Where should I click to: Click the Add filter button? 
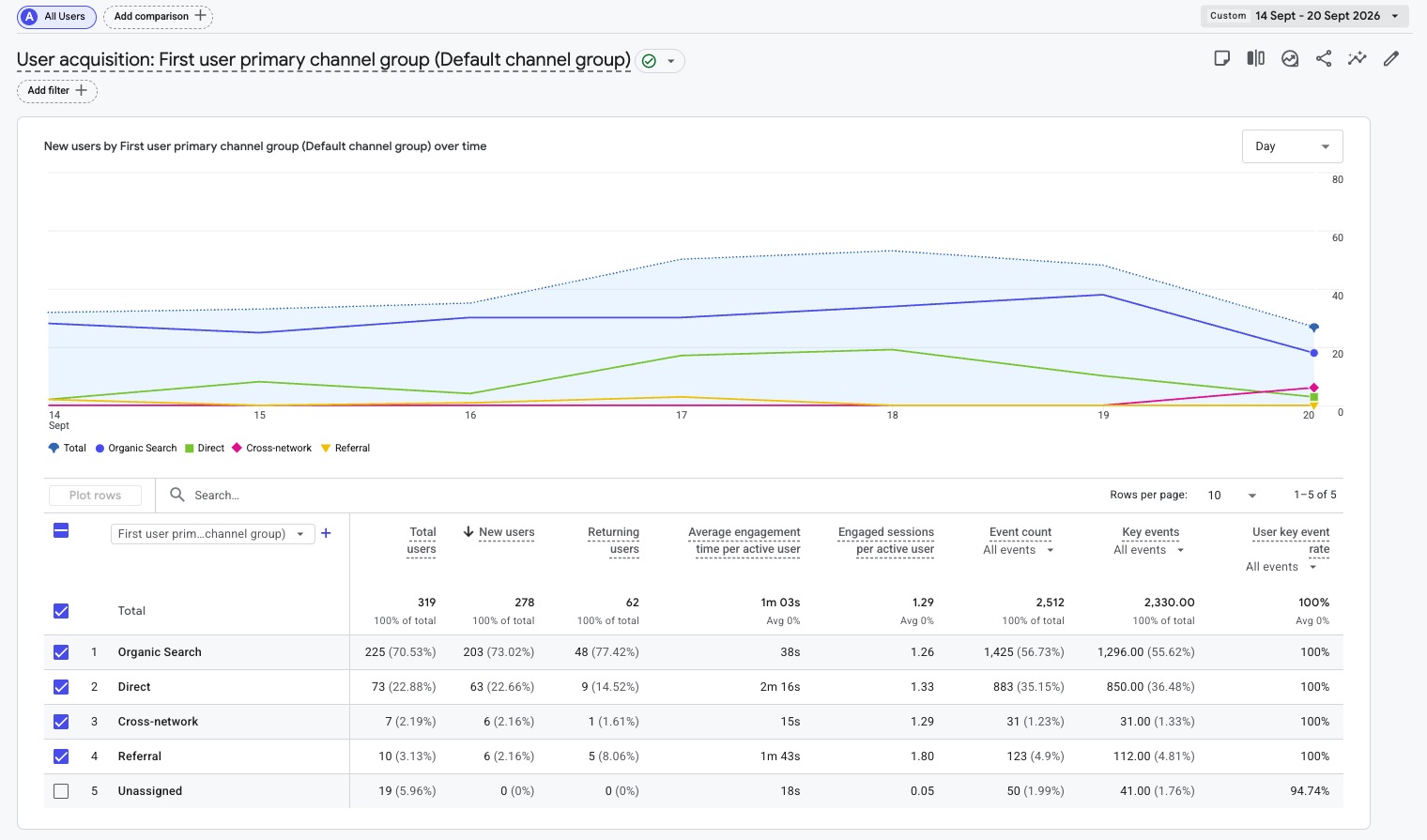[57, 91]
